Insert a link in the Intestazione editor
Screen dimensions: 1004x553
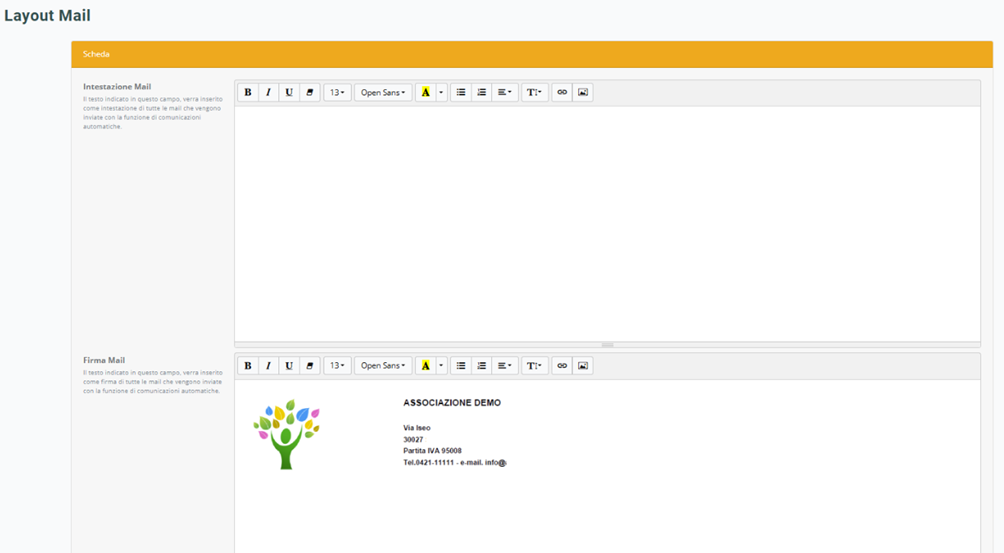point(562,92)
